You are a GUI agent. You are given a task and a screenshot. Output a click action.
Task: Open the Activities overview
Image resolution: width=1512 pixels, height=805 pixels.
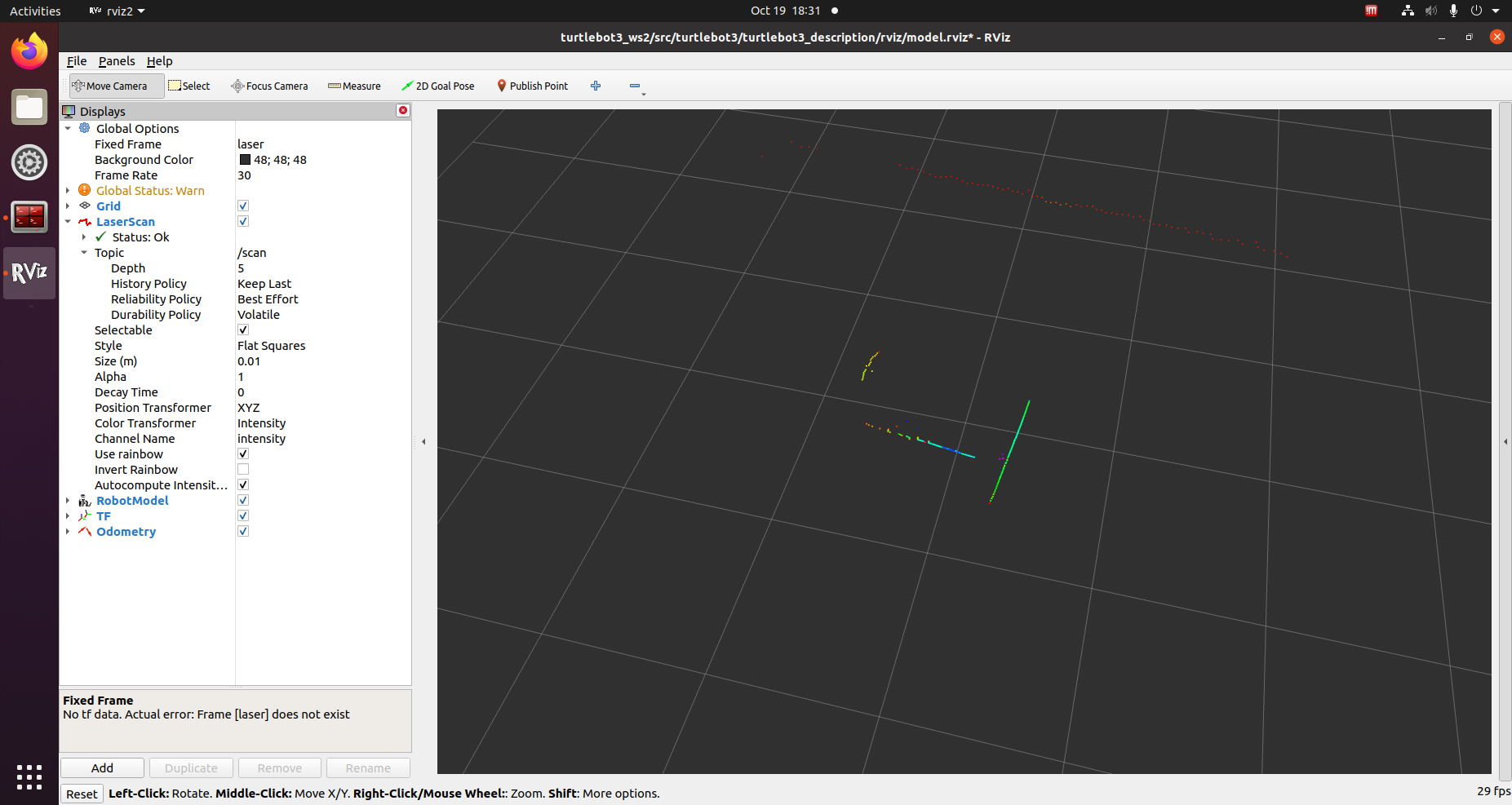[35, 11]
